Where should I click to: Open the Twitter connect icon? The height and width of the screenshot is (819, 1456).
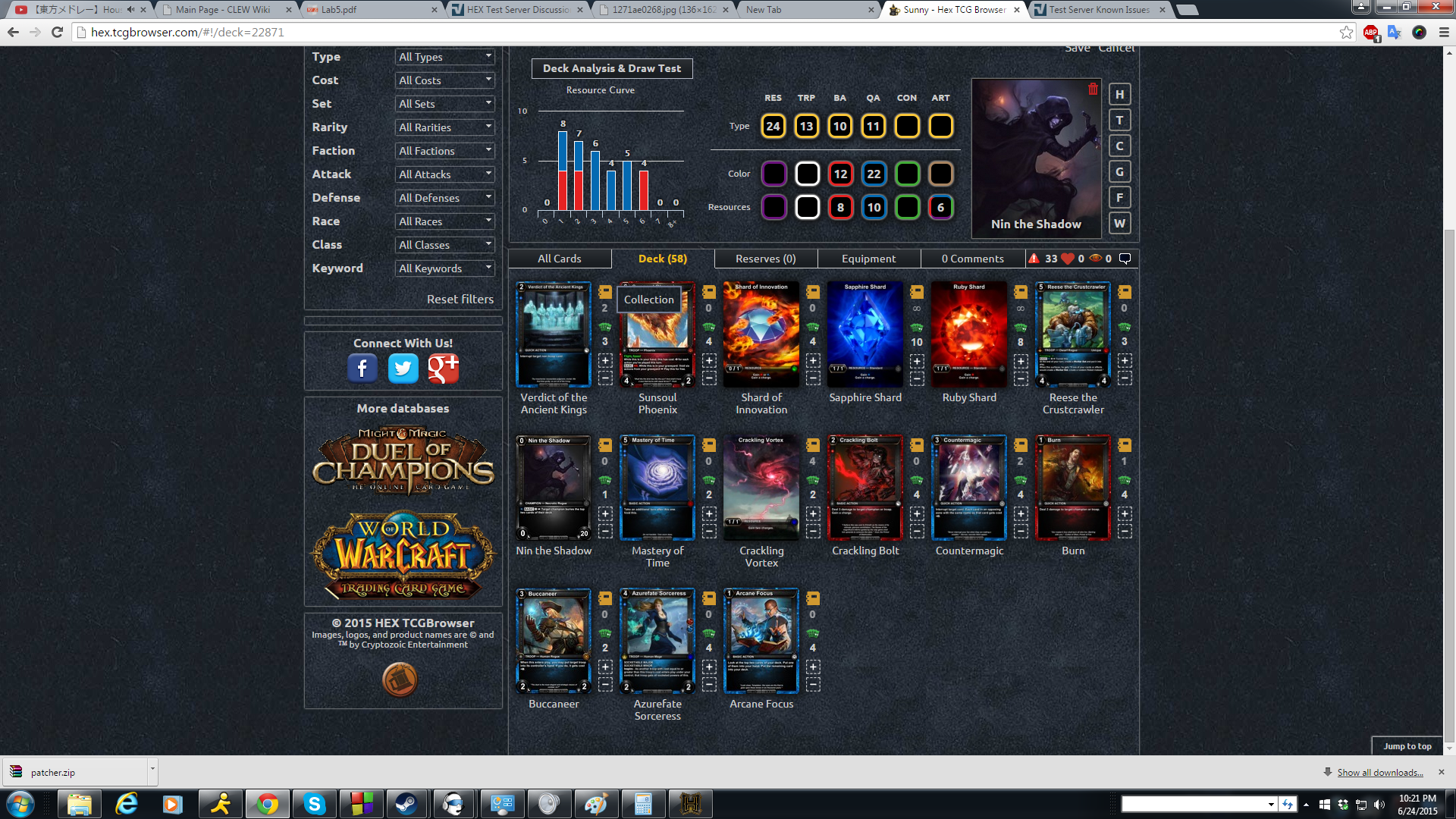pyautogui.click(x=403, y=369)
